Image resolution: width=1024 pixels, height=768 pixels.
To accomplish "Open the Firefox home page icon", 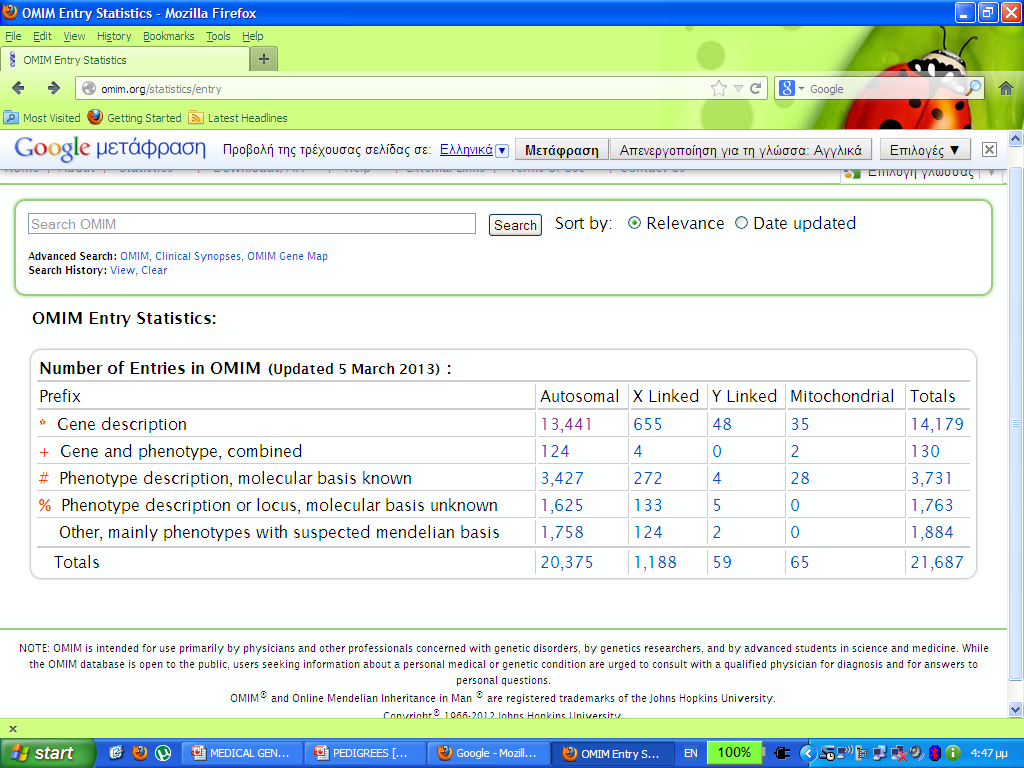I will pos(1006,88).
